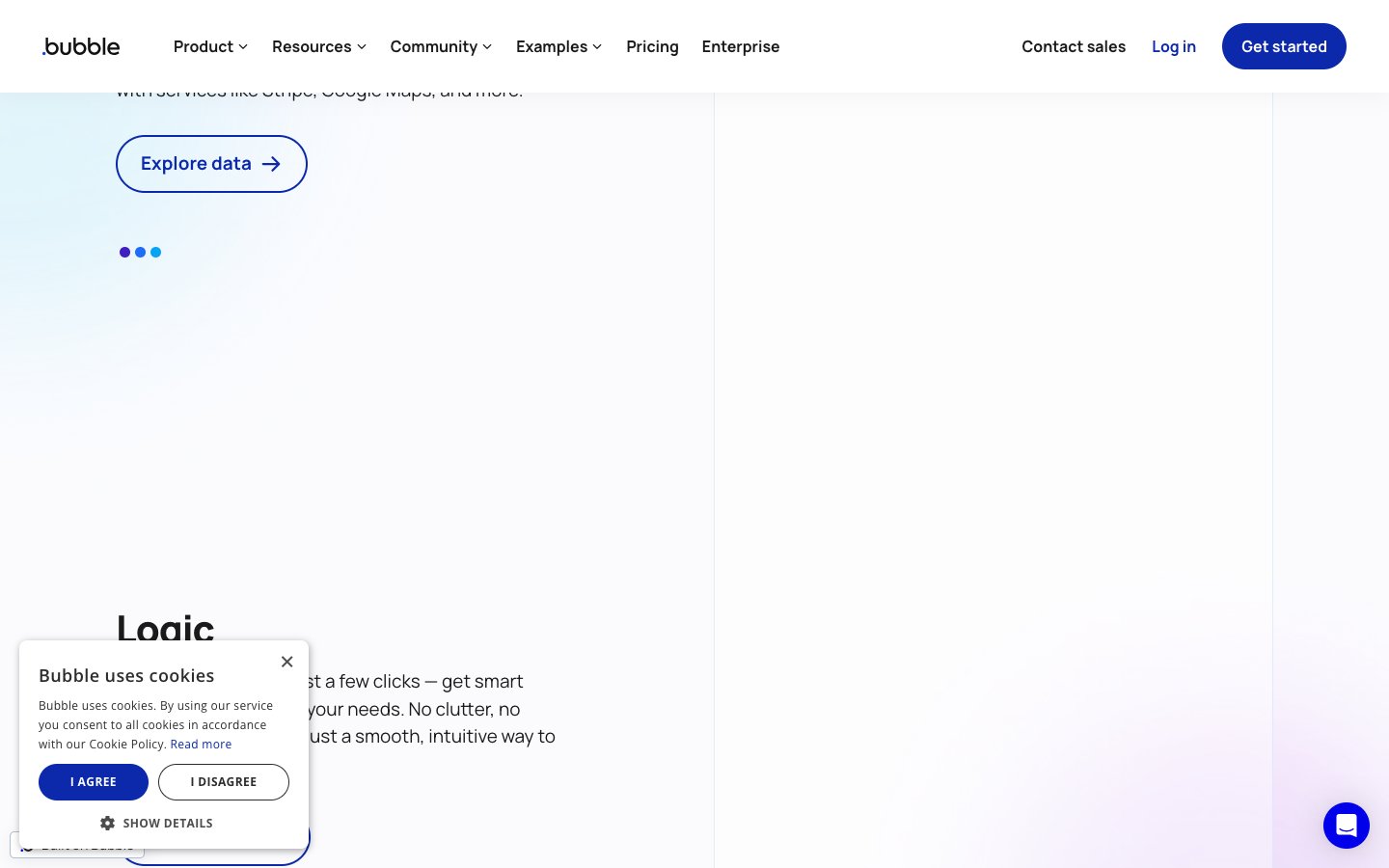The height and width of the screenshot is (868, 1389).
Task: Close the cookie banner with the X
Action: (x=286, y=662)
